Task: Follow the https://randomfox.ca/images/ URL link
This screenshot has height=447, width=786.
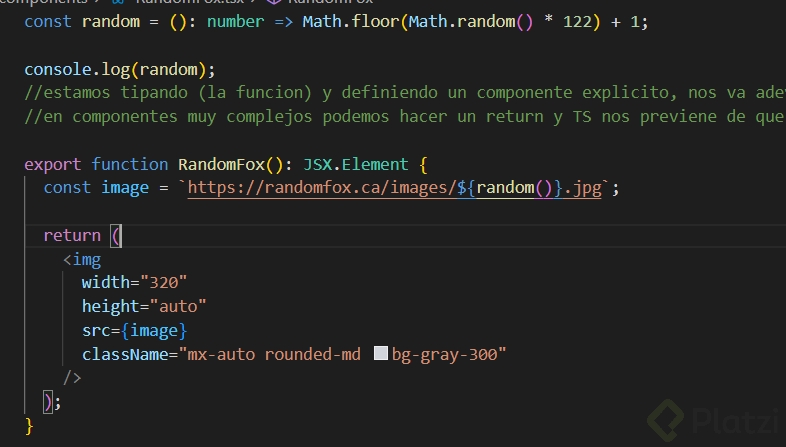Action: tap(321, 188)
